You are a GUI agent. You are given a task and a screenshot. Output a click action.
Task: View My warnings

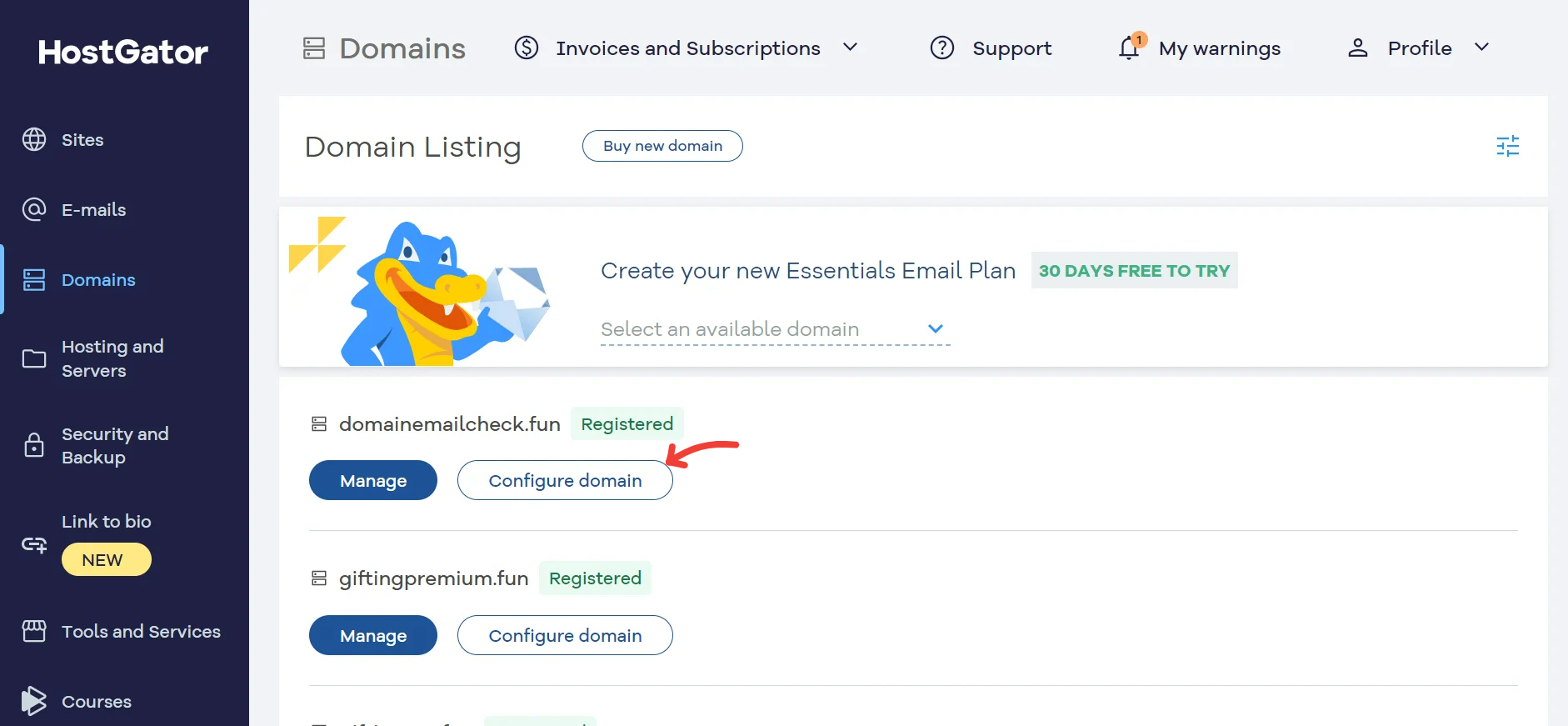point(1220,48)
